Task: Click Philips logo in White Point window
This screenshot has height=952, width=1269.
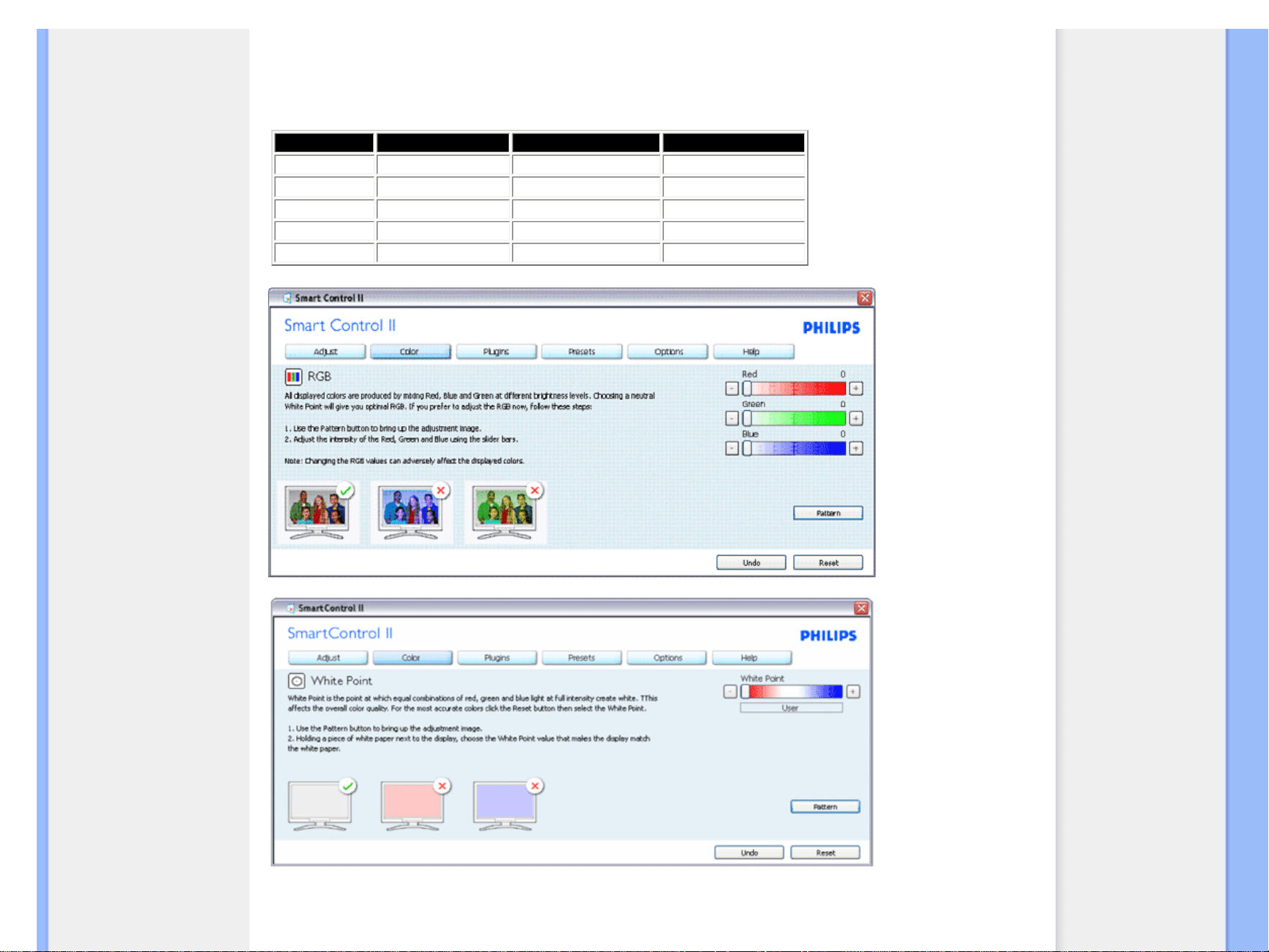Action: 829,636
